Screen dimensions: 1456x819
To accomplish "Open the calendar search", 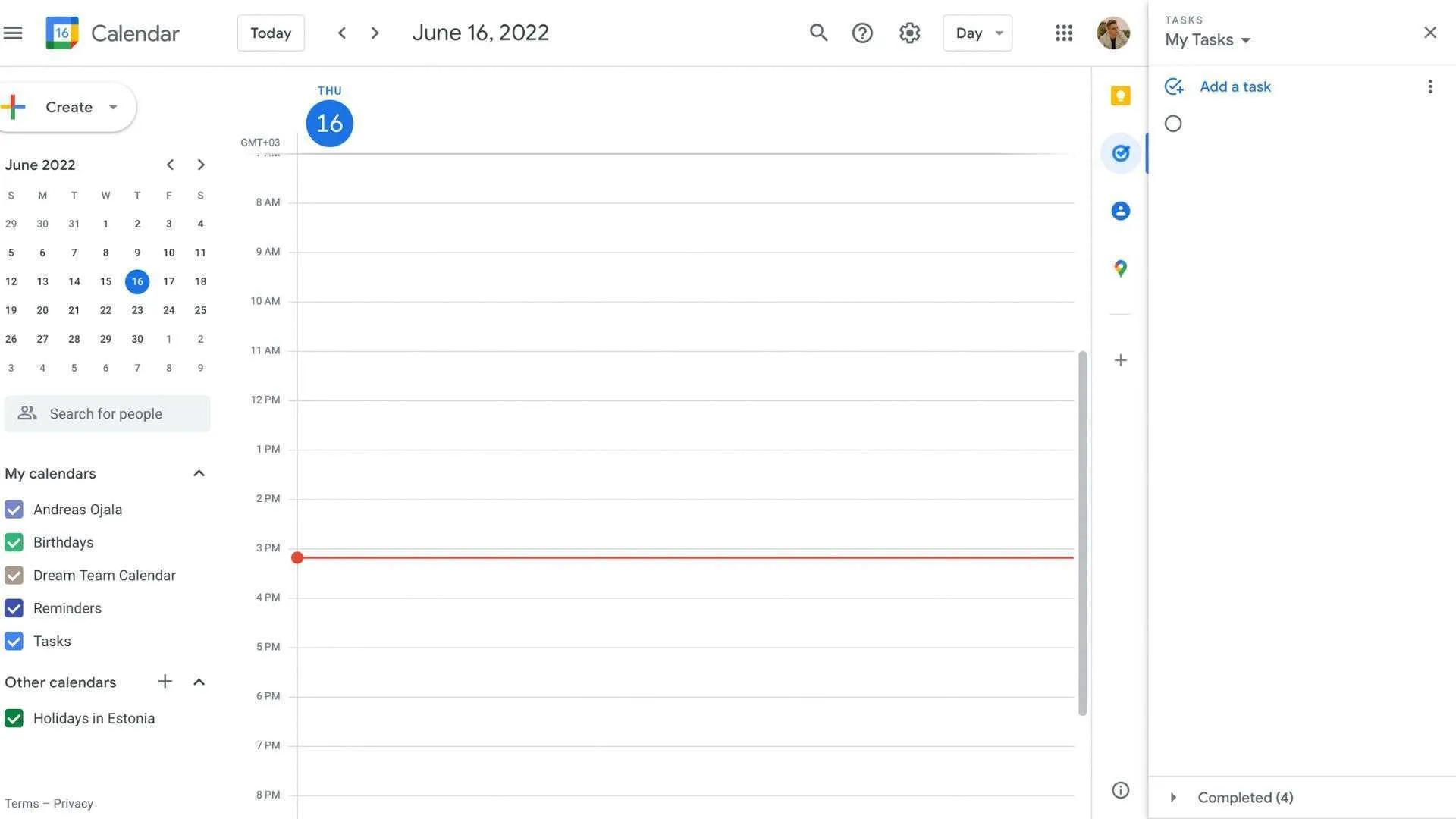I will point(818,33).
